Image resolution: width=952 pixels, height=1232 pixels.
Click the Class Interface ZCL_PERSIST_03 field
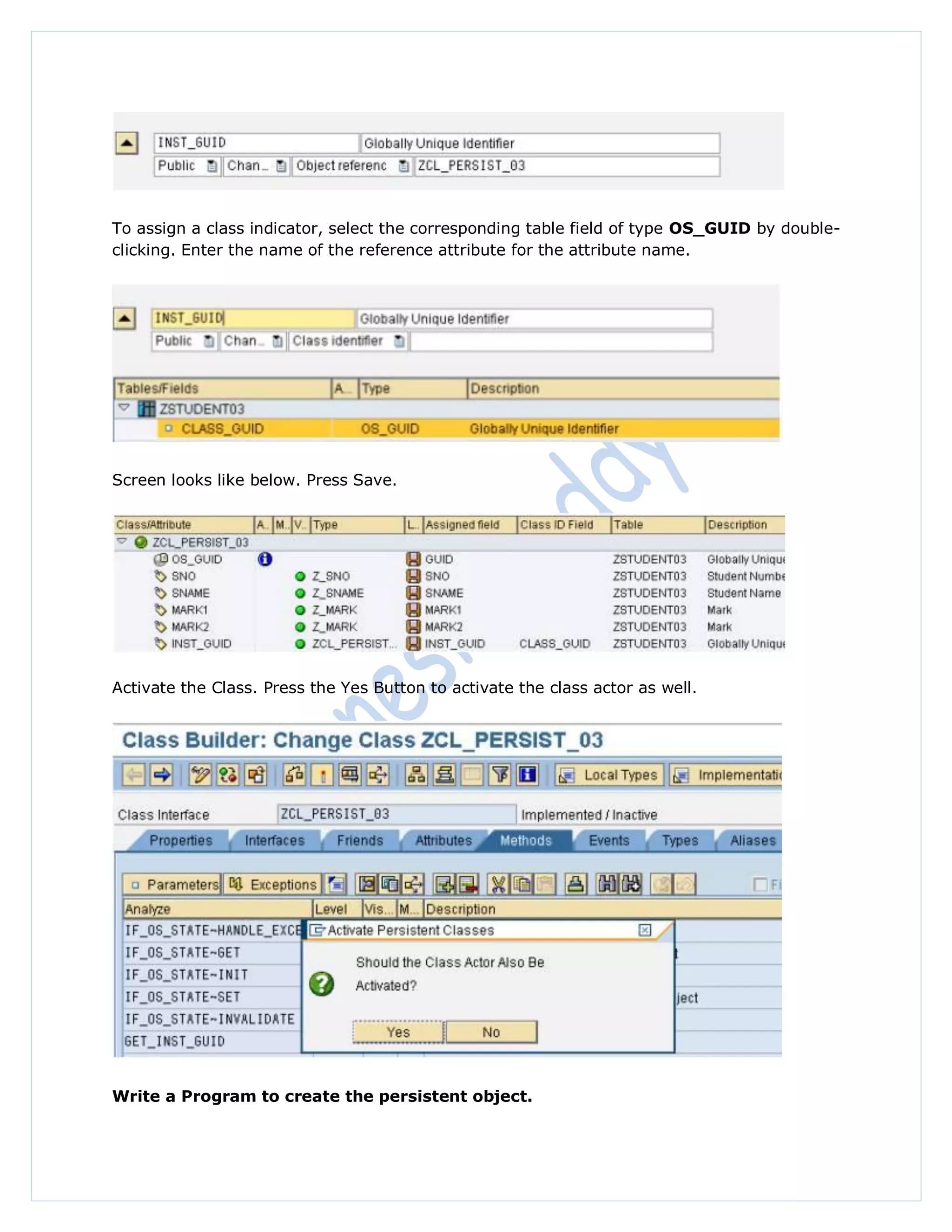pos(397,814)
